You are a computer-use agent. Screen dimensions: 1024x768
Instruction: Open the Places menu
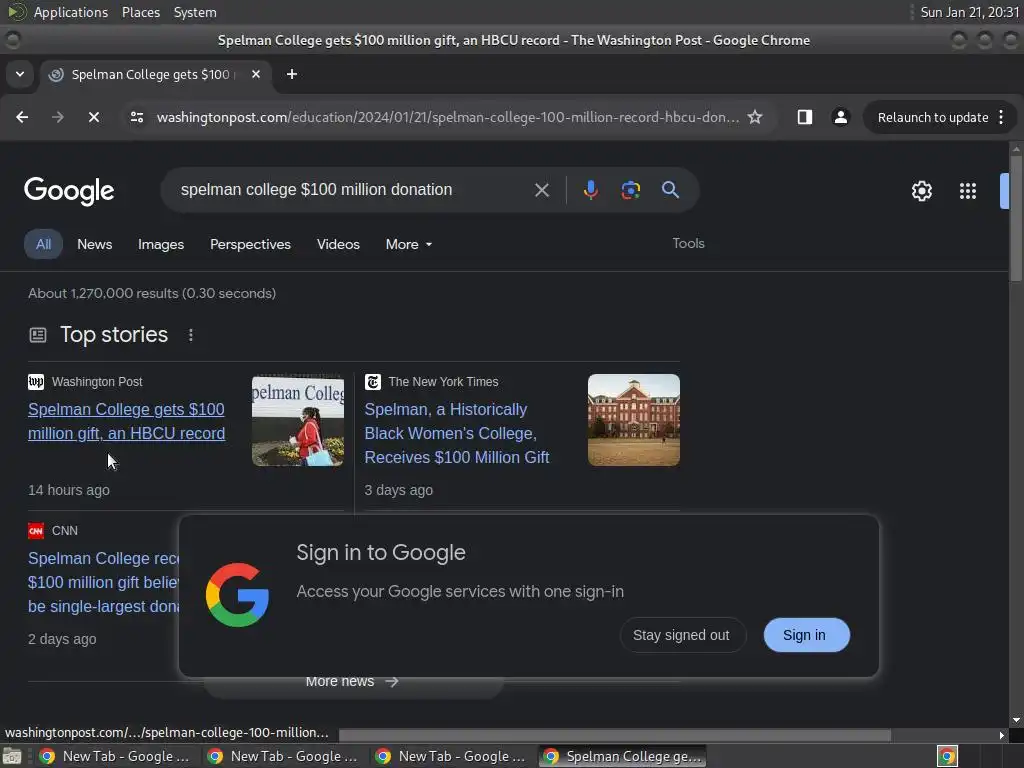pyautogui.click(x=141, y=12)
